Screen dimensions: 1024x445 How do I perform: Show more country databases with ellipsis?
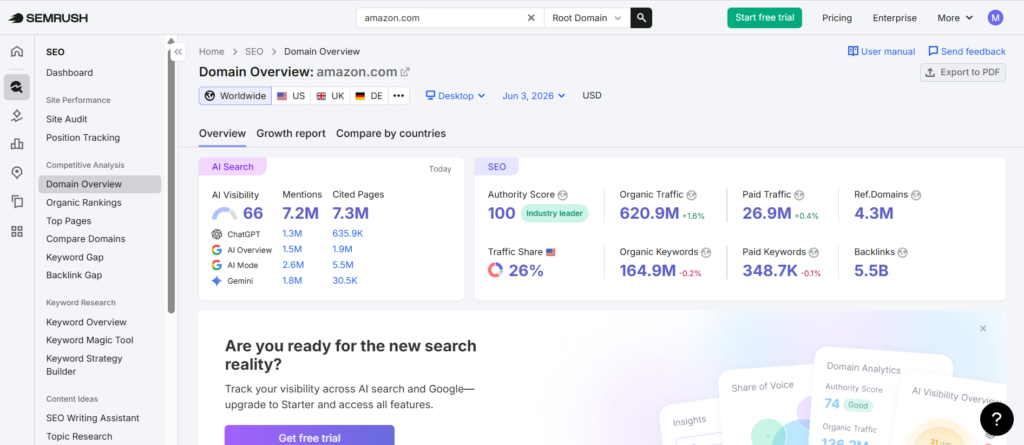(x=398, y=96)
